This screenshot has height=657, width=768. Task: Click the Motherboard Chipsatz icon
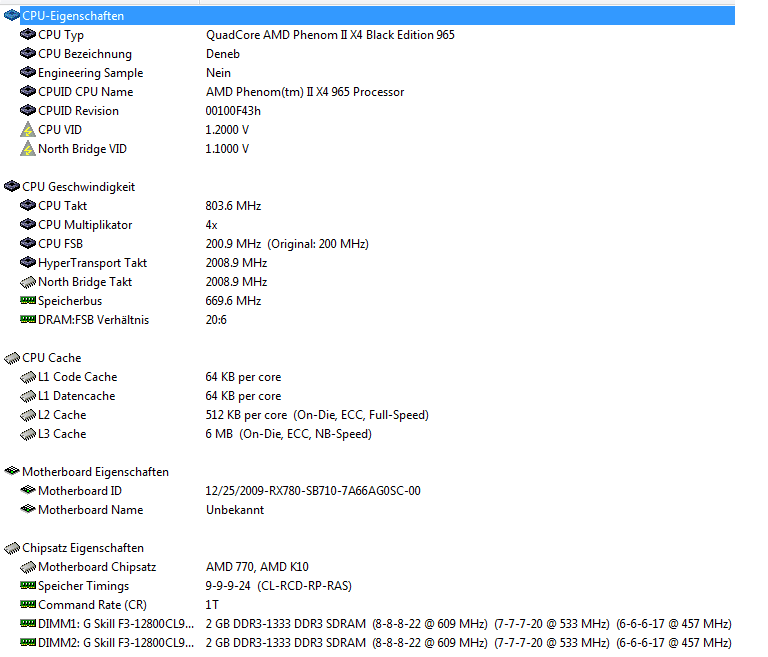[x=28, y=567]
